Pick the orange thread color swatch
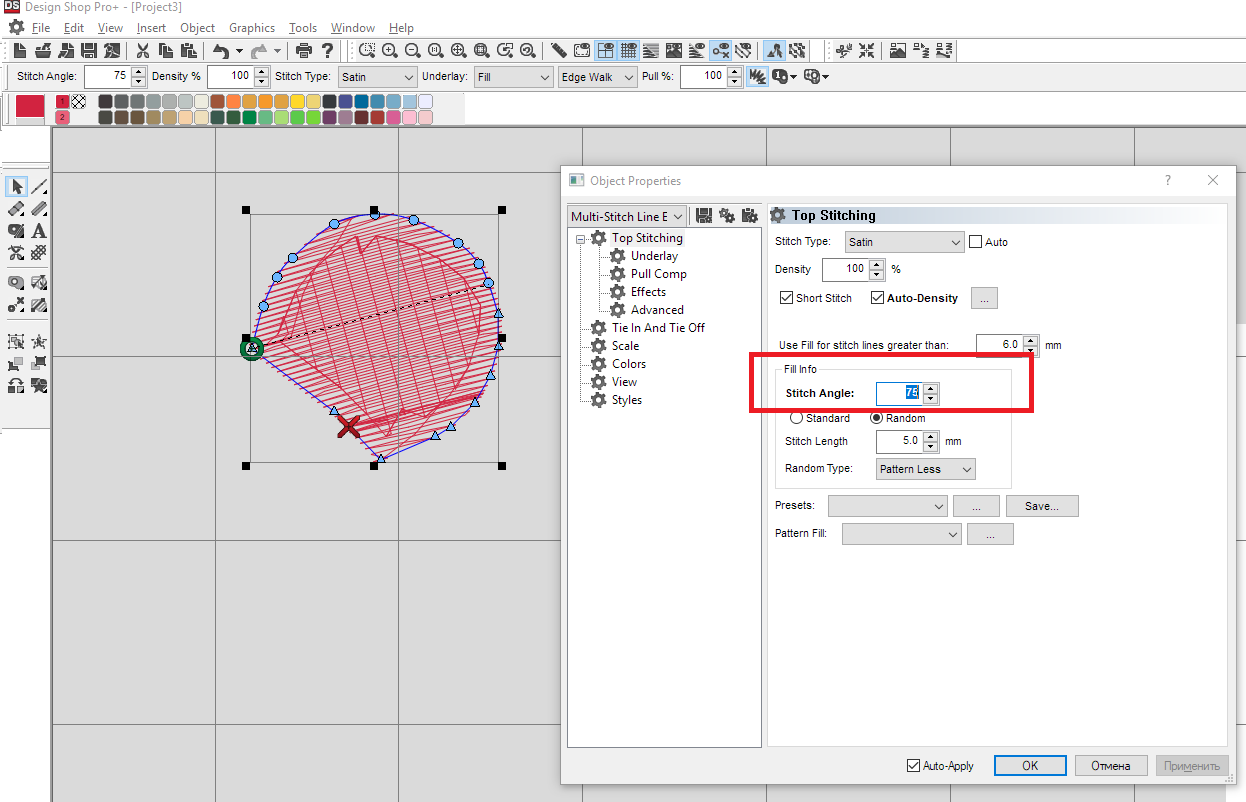This screenshot has width=1246, height=802. coord(233,102)
